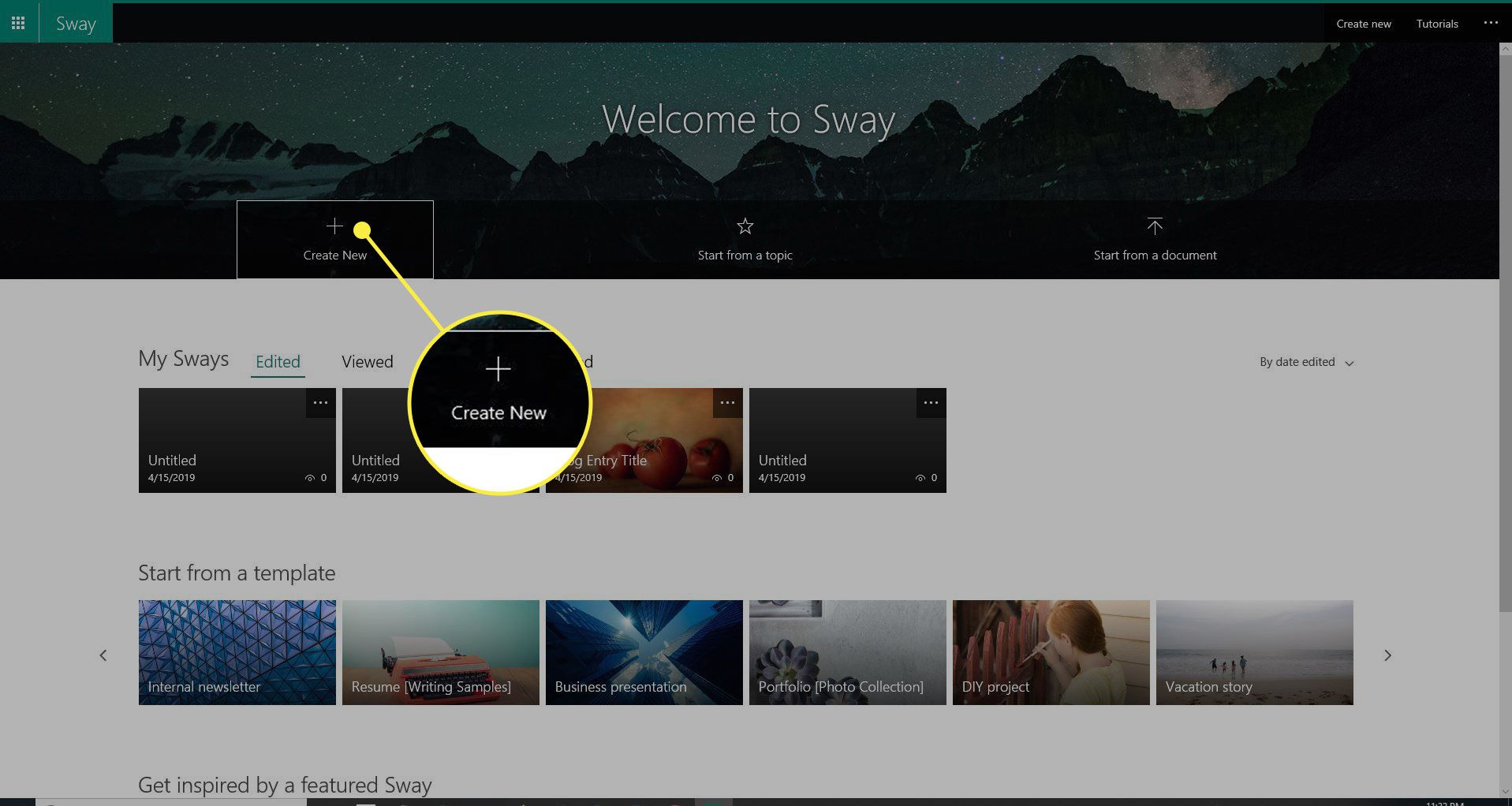Open the DIY project template

(1051, 652)
